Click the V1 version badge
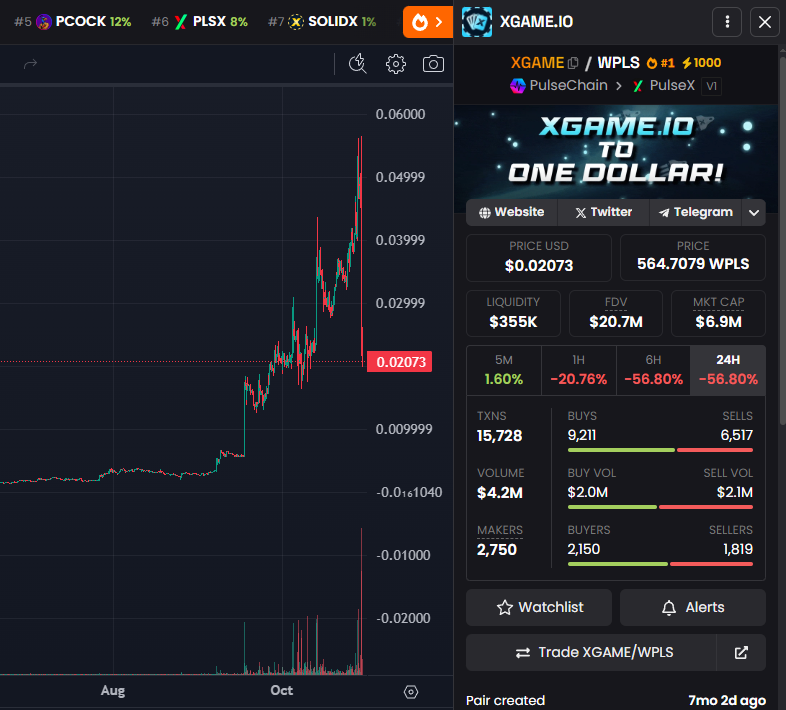This screenshot has height=710, width=786. (711, 86)
